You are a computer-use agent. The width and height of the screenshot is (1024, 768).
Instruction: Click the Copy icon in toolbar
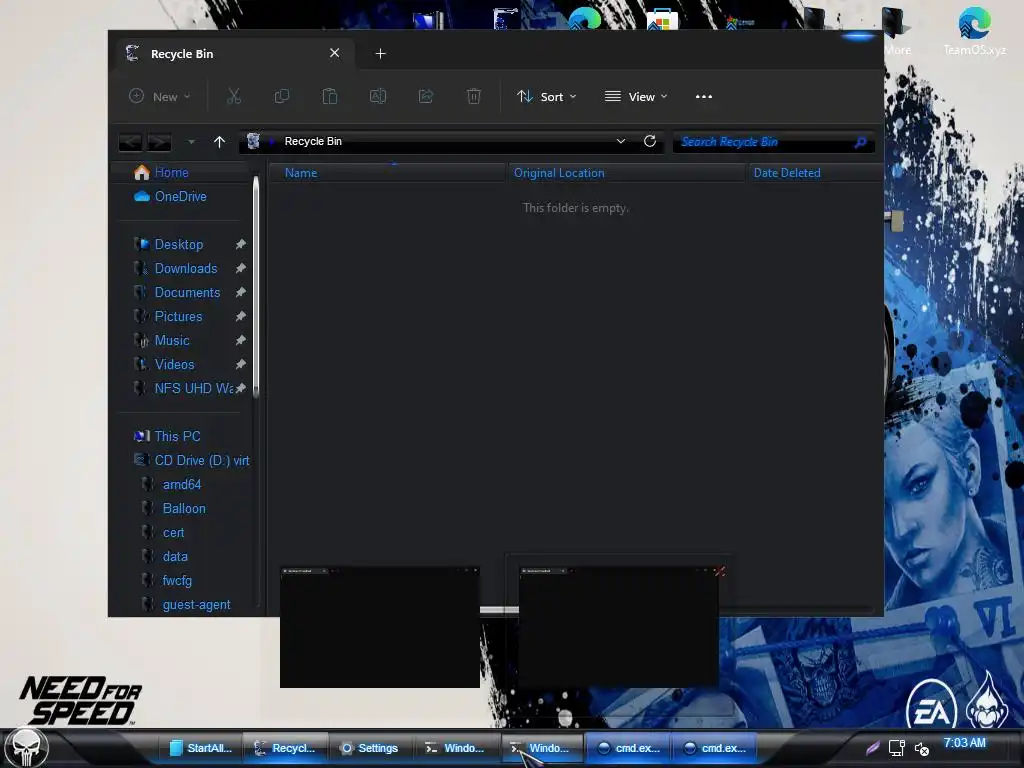coord(282,97)
